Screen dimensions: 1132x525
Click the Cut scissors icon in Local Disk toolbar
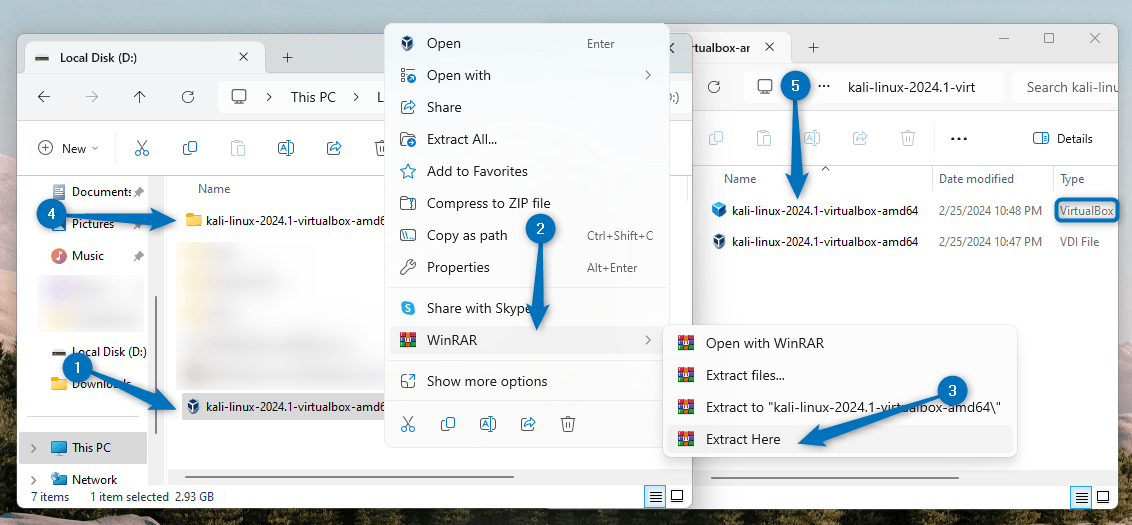tap(142, 148)
